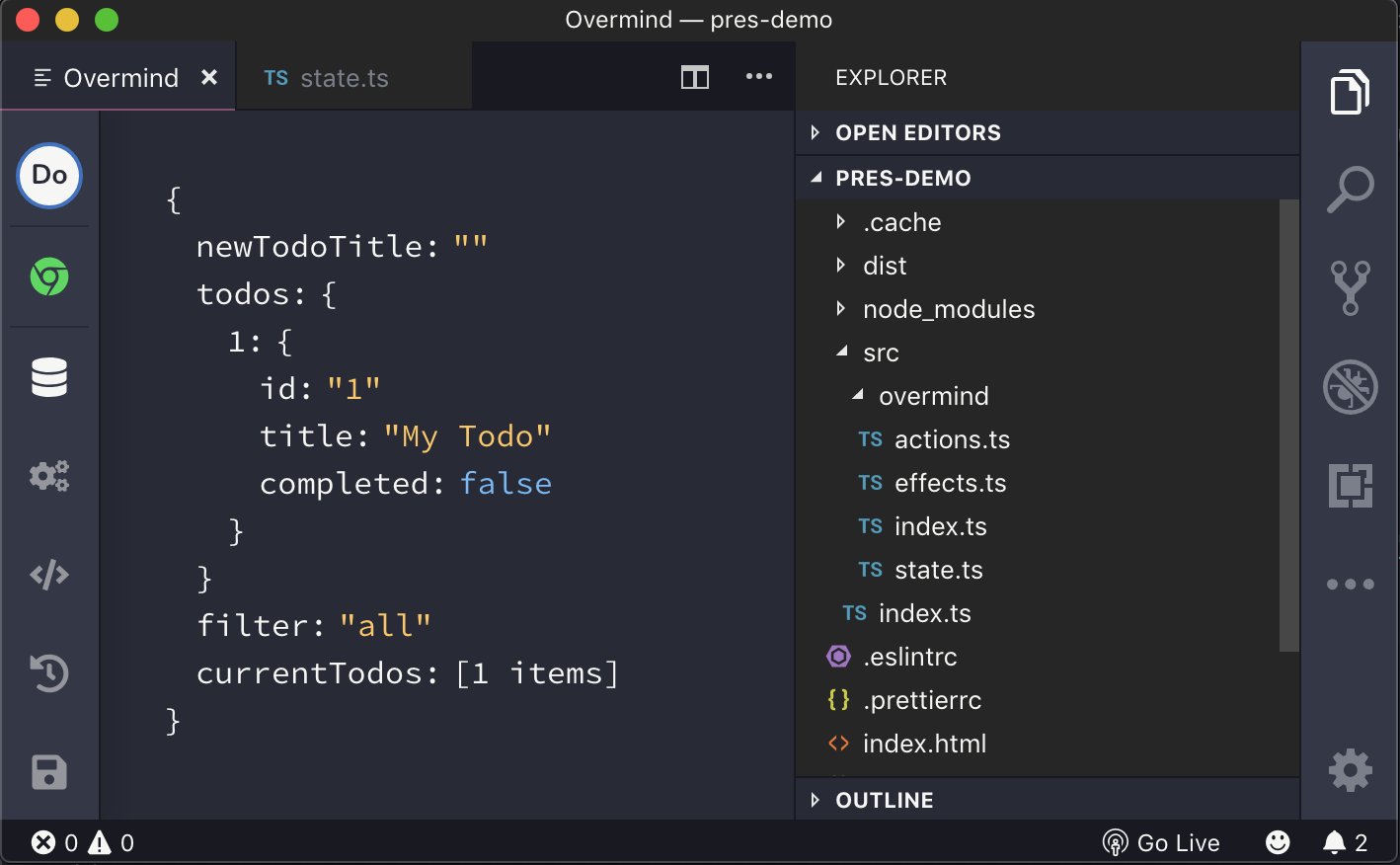Click the completed false value
Viewport: 1400px width, 865px height.
point(506,483)
